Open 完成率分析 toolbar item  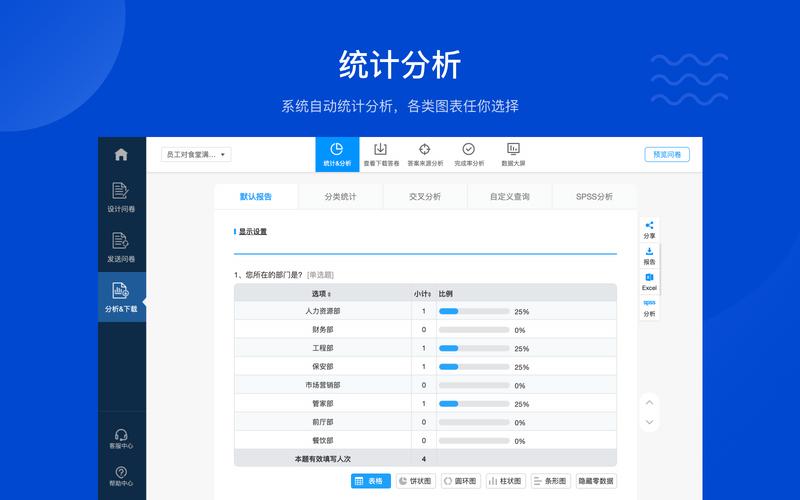coord(469,155)
